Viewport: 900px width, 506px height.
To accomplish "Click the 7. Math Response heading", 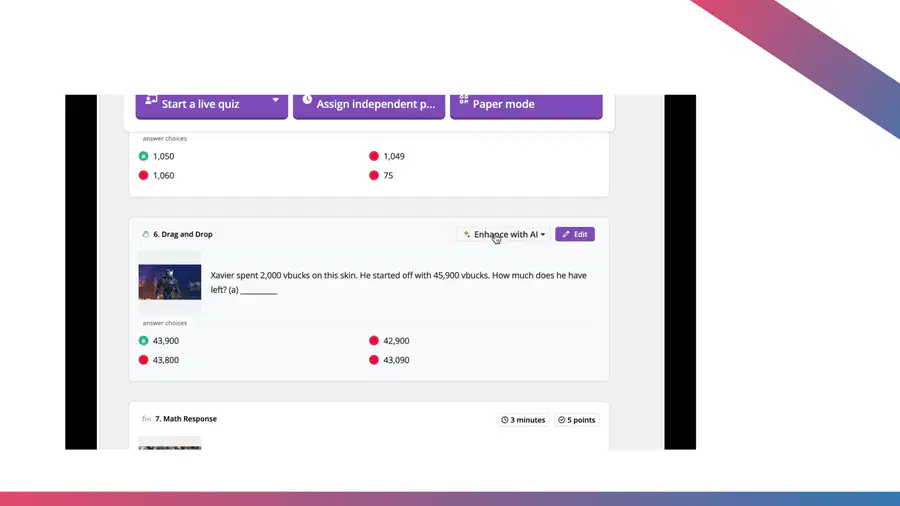I will tap(186, 419).
